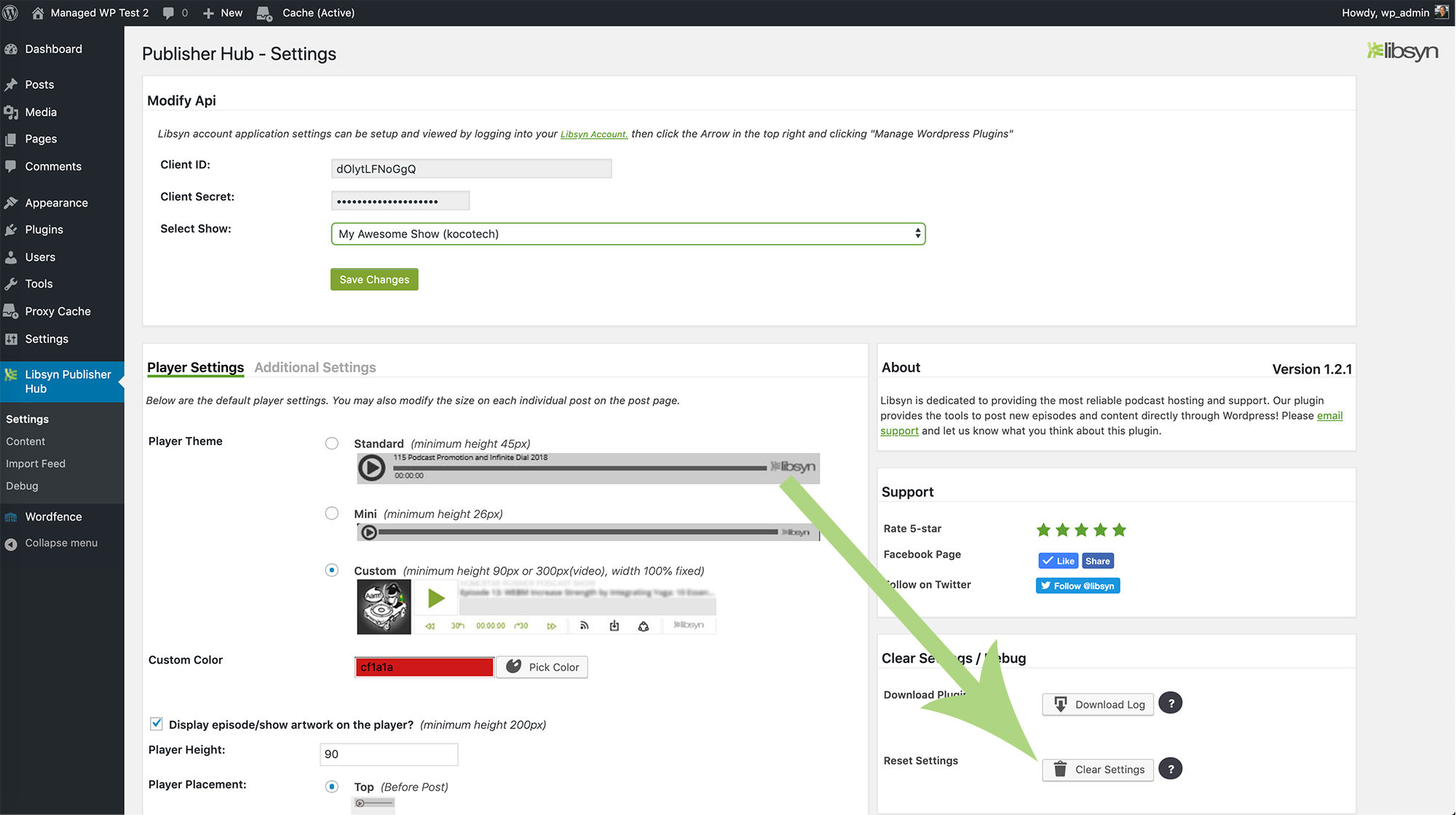Open the Debug submenu item
Image resolution: width=1456 pixels, height=815 pixels.
click(22, 486)
